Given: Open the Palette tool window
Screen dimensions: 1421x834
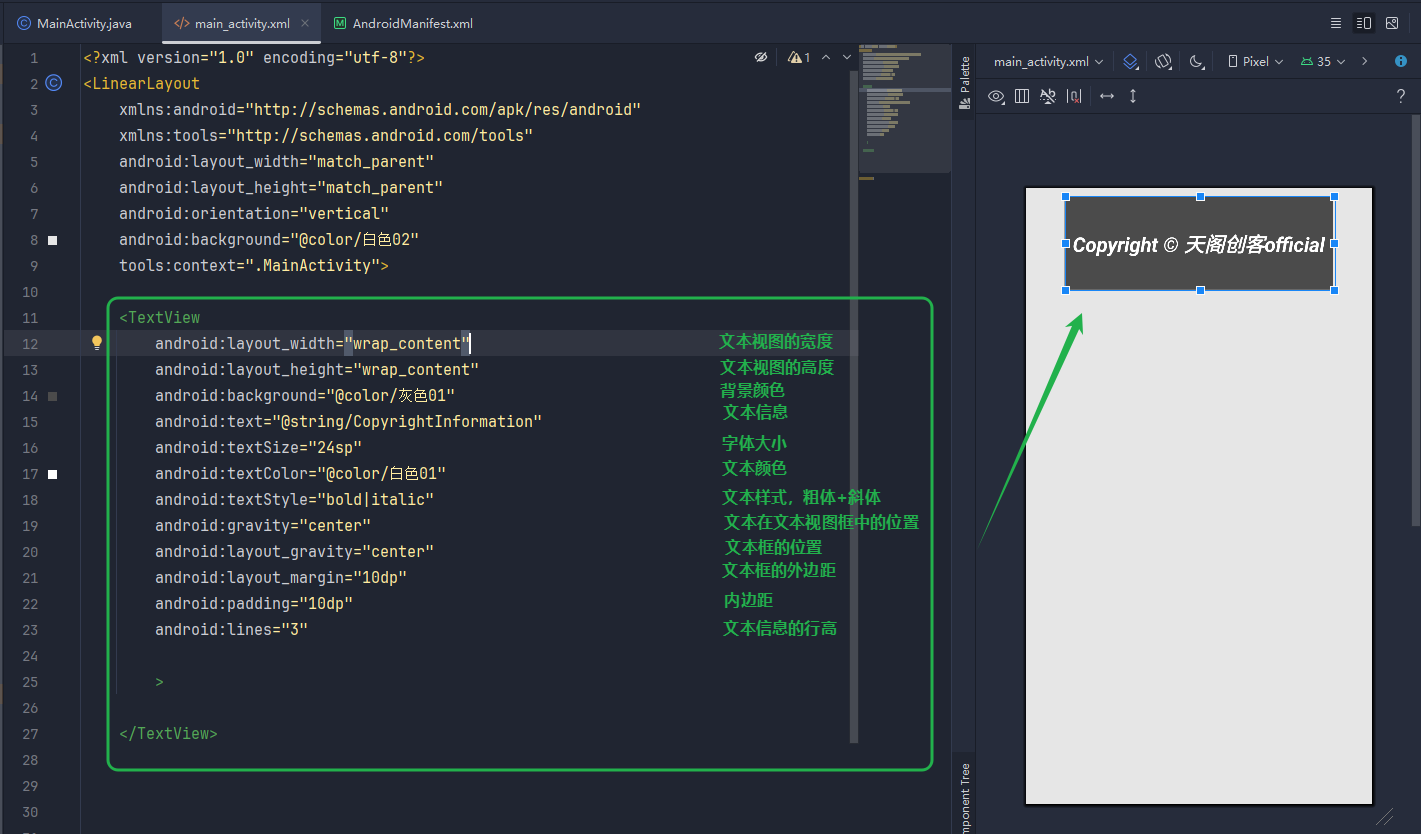Looking at the screenshot, I should pyautogui.click(x=964, y=82).
